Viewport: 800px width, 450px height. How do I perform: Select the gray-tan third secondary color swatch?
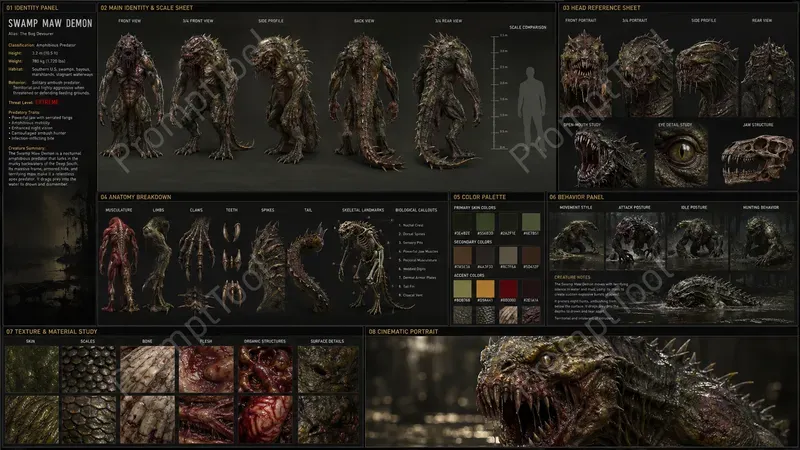pos(508,256)
